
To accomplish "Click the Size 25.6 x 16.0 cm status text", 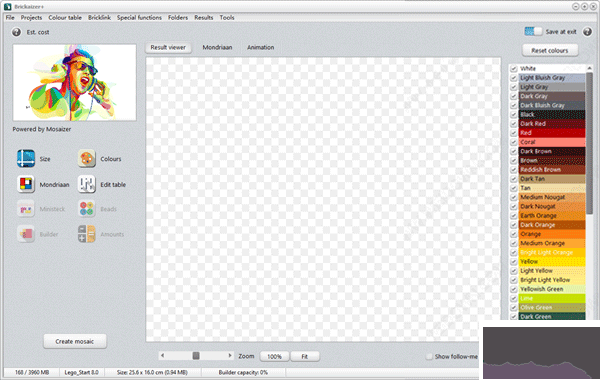I will coord(152,372).
